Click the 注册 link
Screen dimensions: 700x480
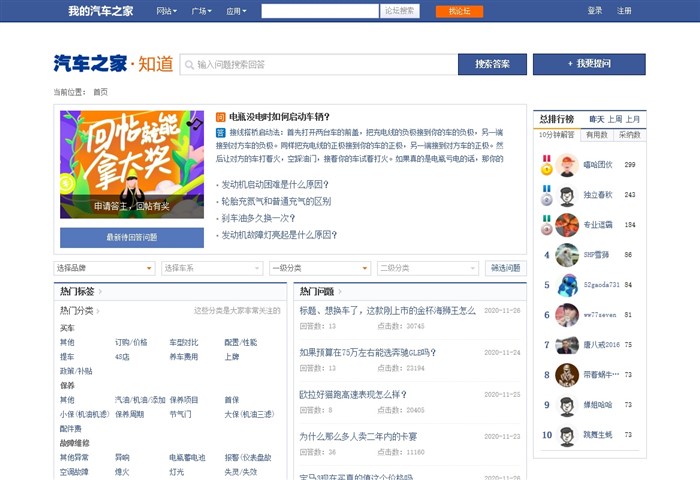(x=624, y=11)
